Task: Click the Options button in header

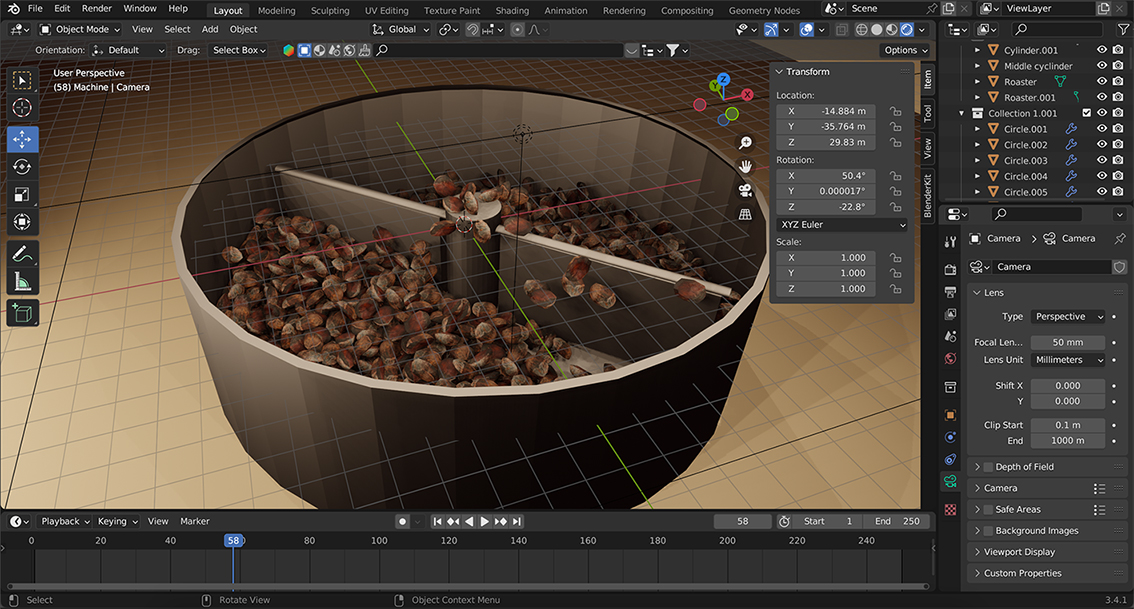Action: pos(905,50)
